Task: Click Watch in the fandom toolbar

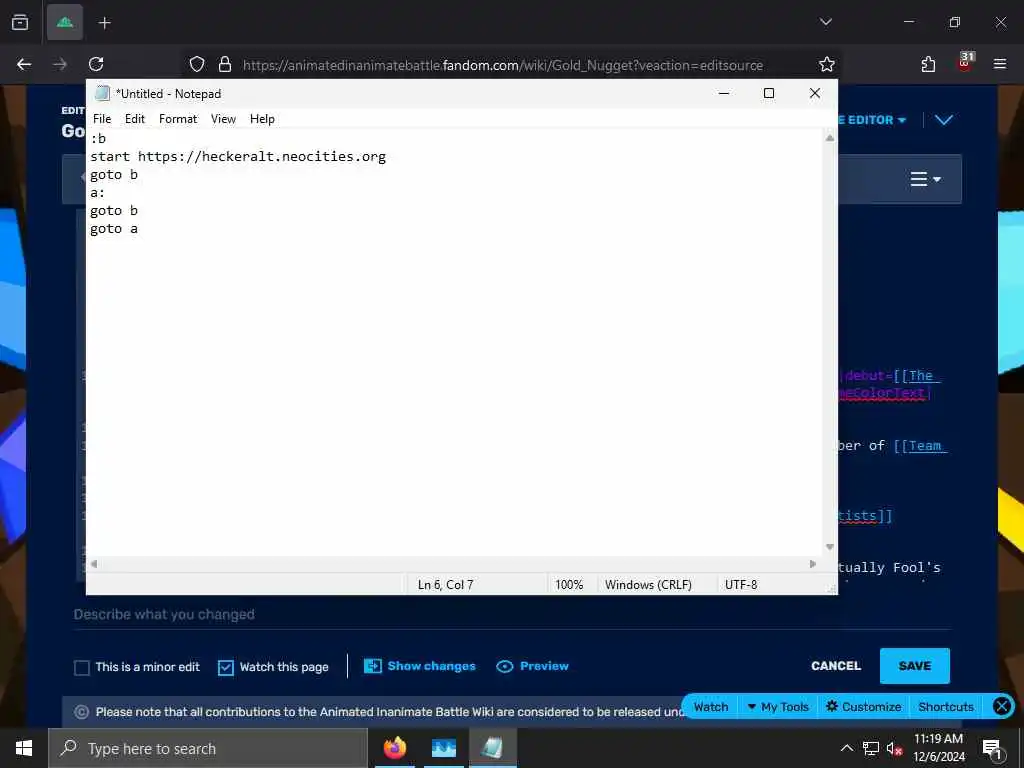Action: pyautogui.click(x=711, y=707)
